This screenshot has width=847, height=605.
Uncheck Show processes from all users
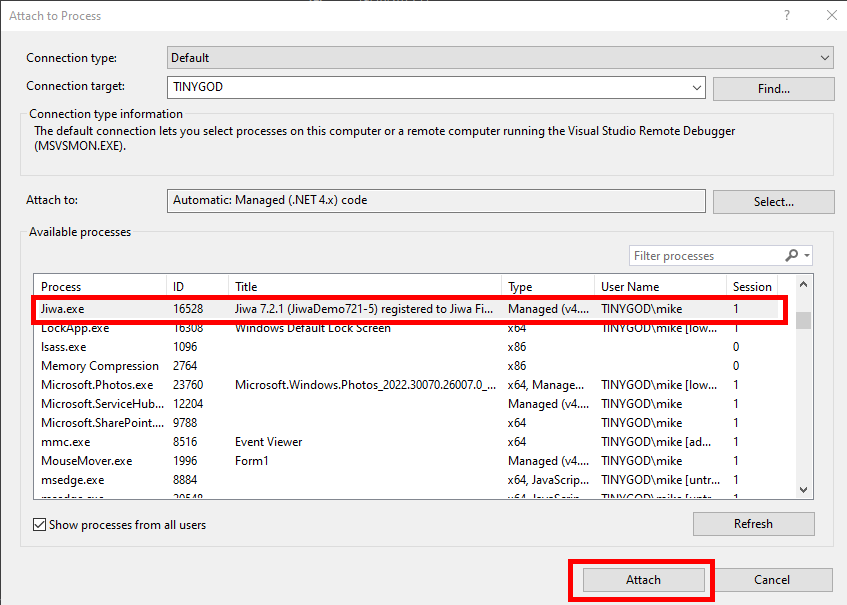[x=40, y=524]
